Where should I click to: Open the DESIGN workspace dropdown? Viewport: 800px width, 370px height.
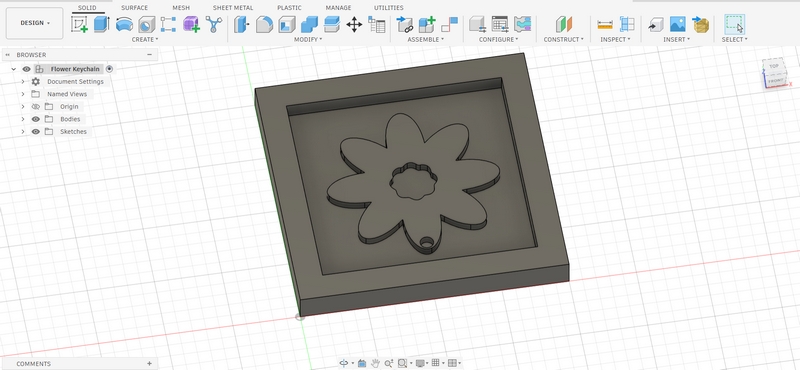tap(35, 23)
